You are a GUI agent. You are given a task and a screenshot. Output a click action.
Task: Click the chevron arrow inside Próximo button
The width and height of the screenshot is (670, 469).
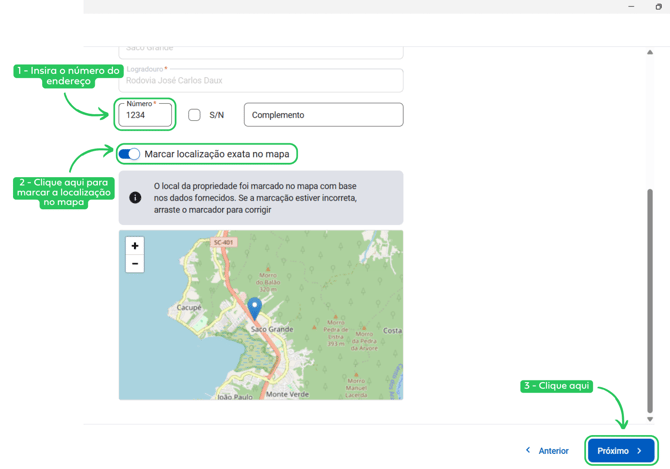coord(639,451)
